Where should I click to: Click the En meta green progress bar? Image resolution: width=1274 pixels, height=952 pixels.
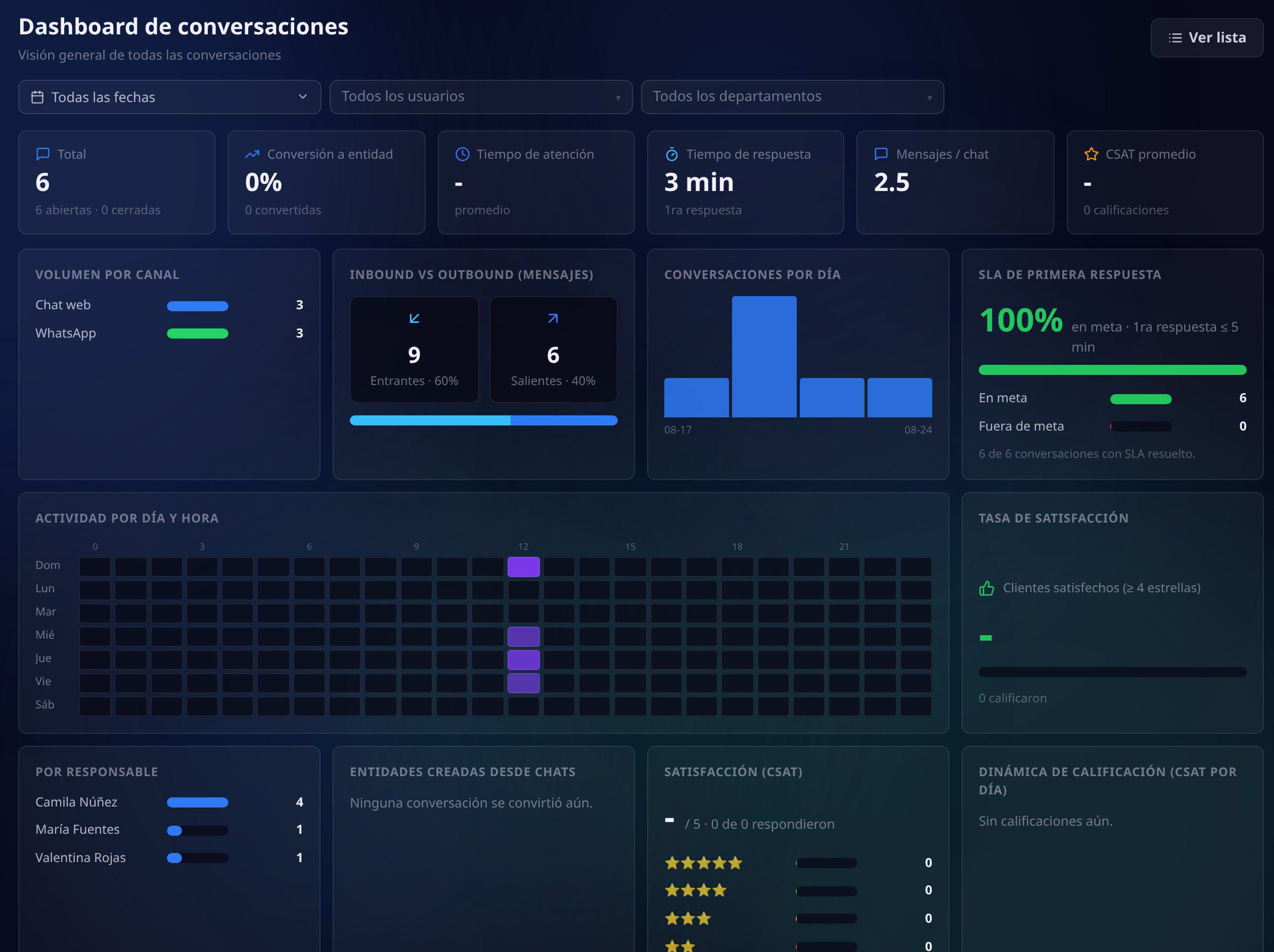tap(1141, 399)
